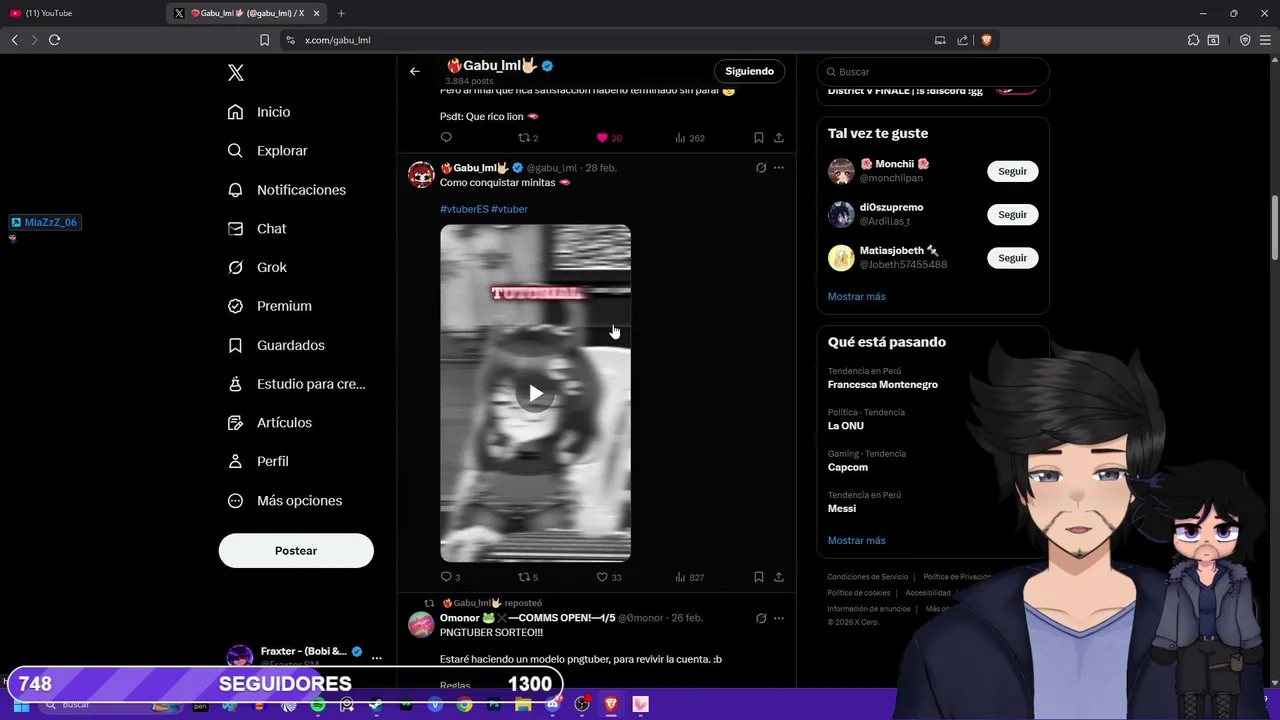This screenshot has width=1280, height=720.
Task: Open more menu on the 28 feb. post
Action: 779,168
